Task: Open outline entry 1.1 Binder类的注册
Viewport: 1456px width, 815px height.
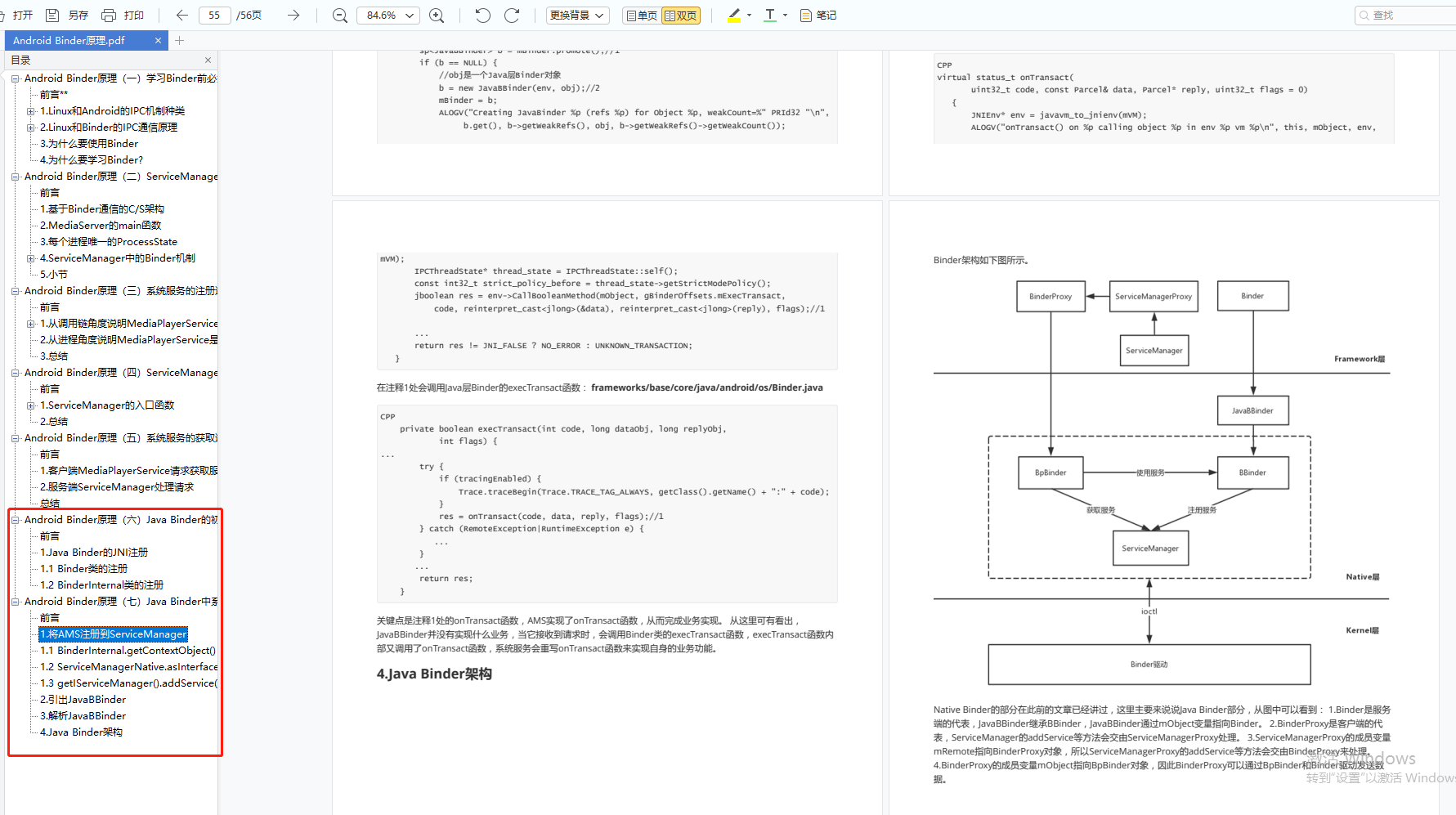Action: click(x=84, y=569)
